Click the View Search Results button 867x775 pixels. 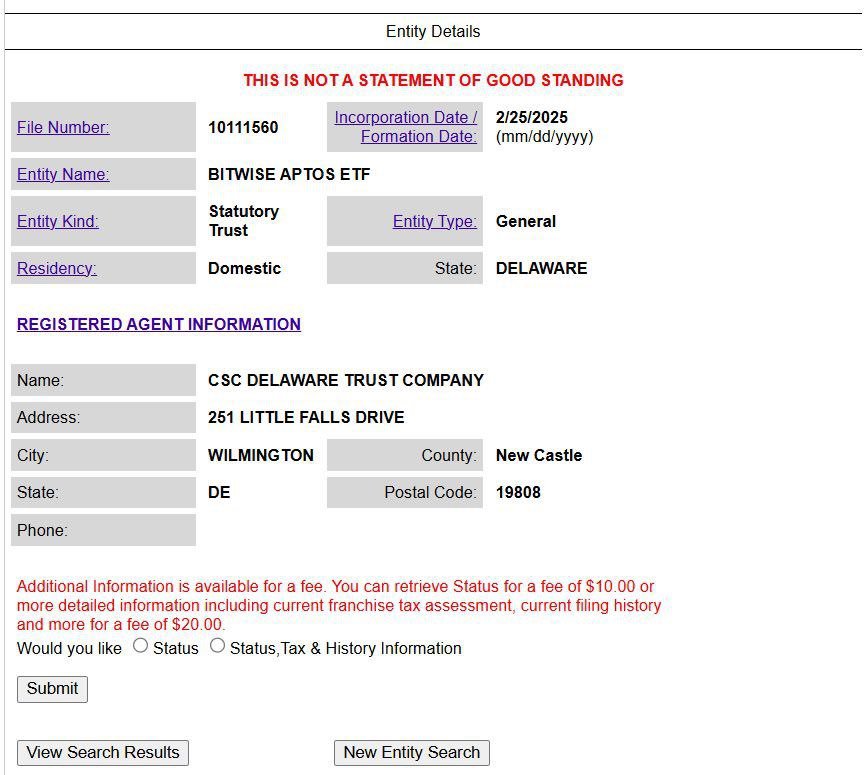(103, 752)
